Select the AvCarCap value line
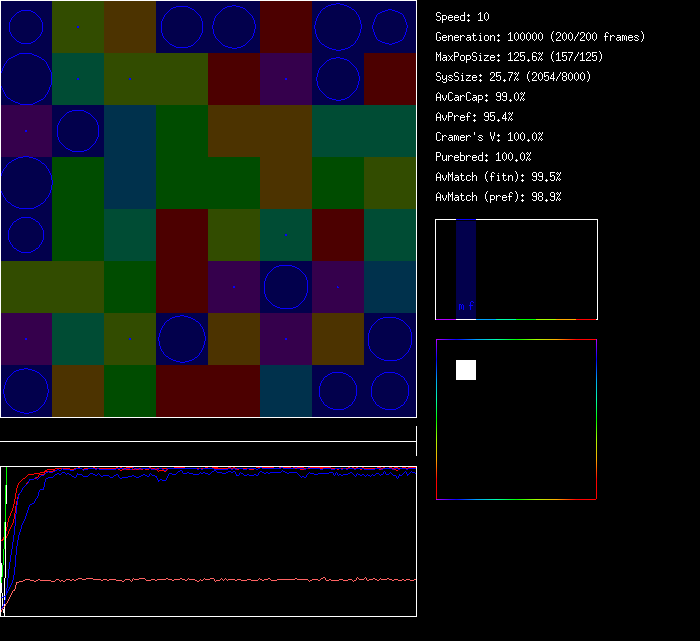Viewport: 700px width, 641px height. pos(481,97)
